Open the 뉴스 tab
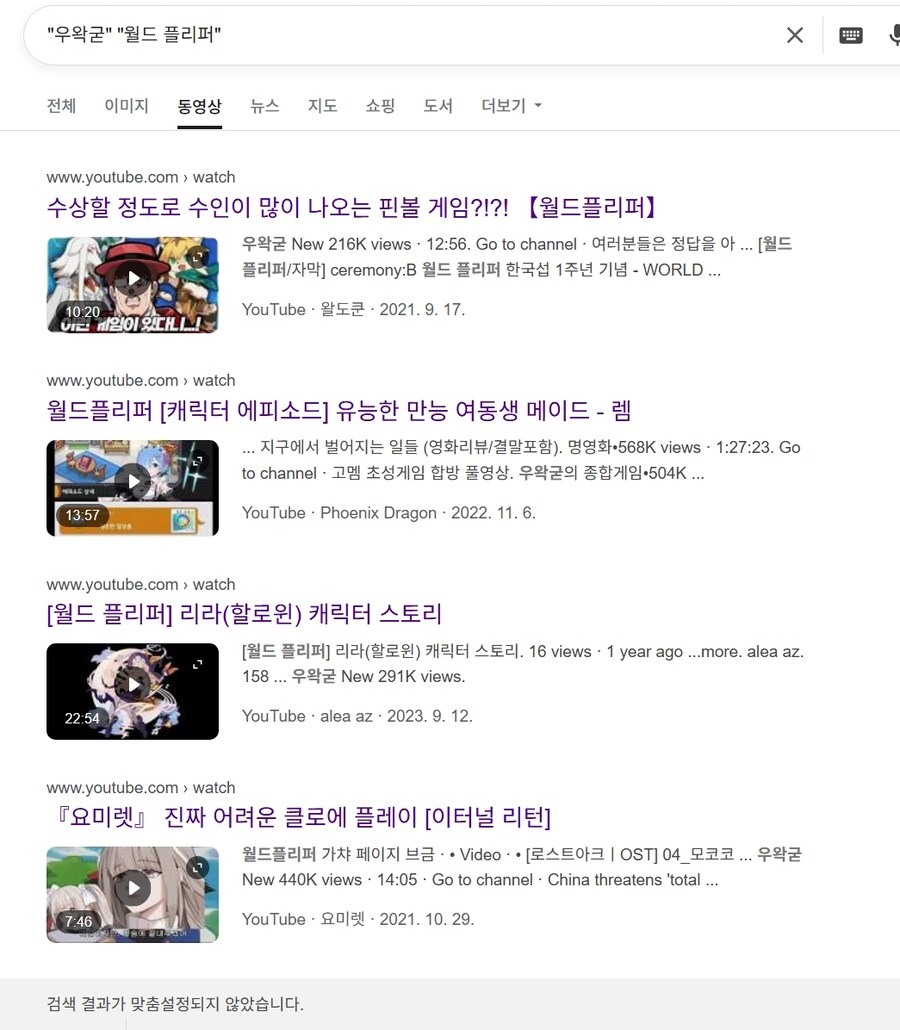This screenshot has height=1030, width=900. [265, 106]
